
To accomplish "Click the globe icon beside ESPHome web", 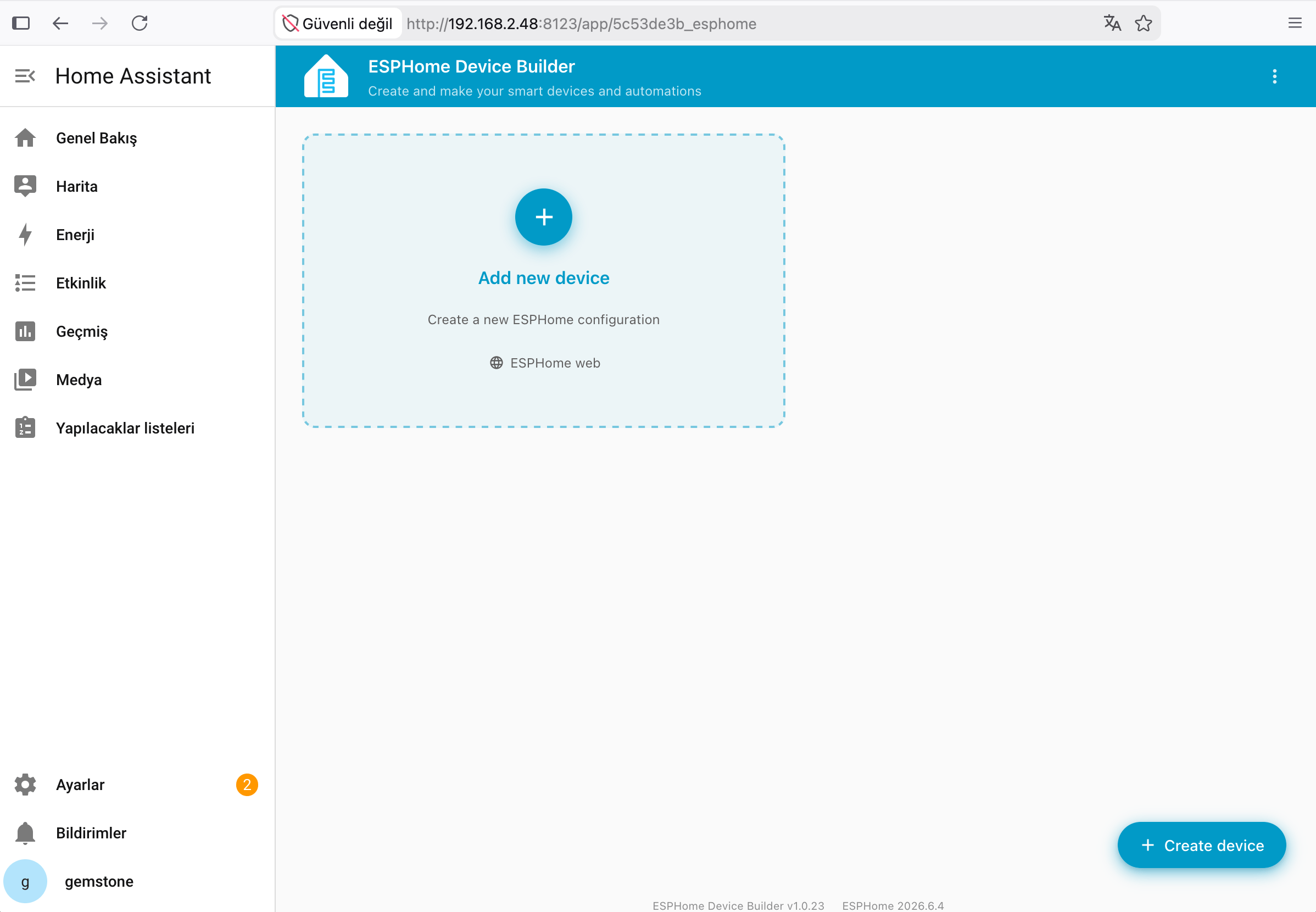I will tap(497, 363).
